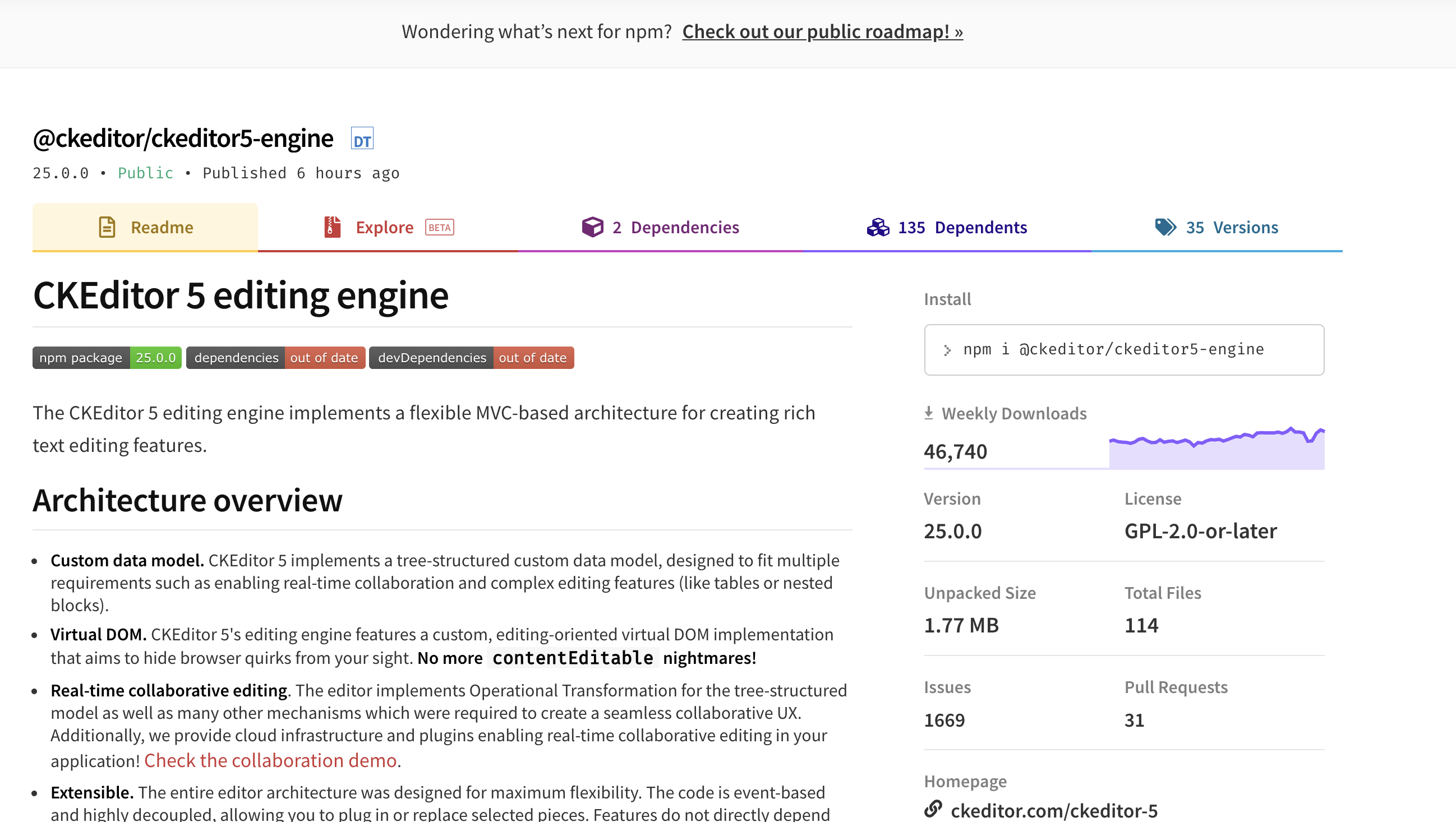Click the DT TypeScript definitions badge
Image resolution: width=1456 pixels, height=822 pixels.
[362, 138]
